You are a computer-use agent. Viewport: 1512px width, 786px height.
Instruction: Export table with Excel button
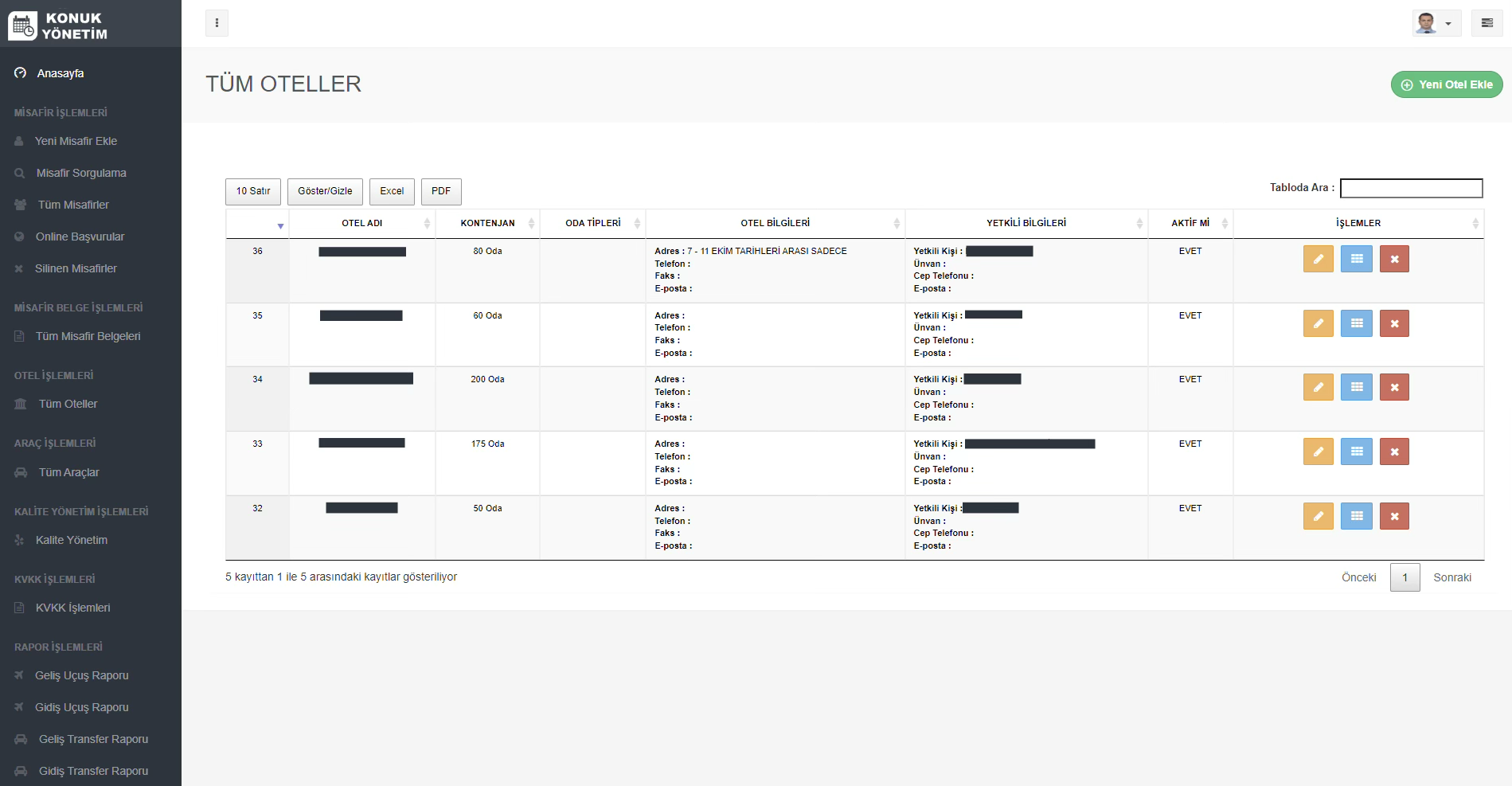pyautogui.click(x=392, y=191)
